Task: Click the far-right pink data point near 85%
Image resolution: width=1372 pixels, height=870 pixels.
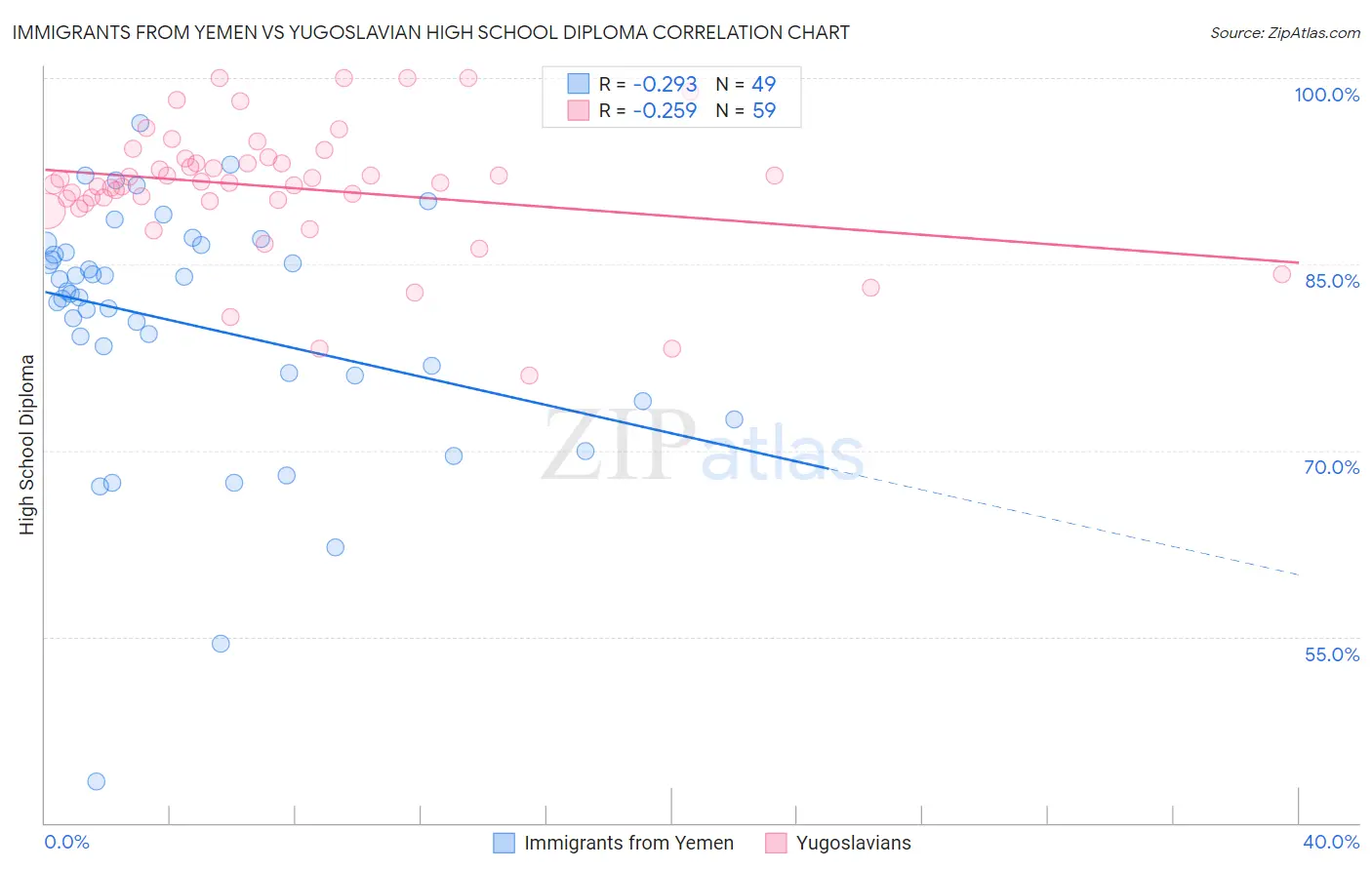Action: [1282, 274]
